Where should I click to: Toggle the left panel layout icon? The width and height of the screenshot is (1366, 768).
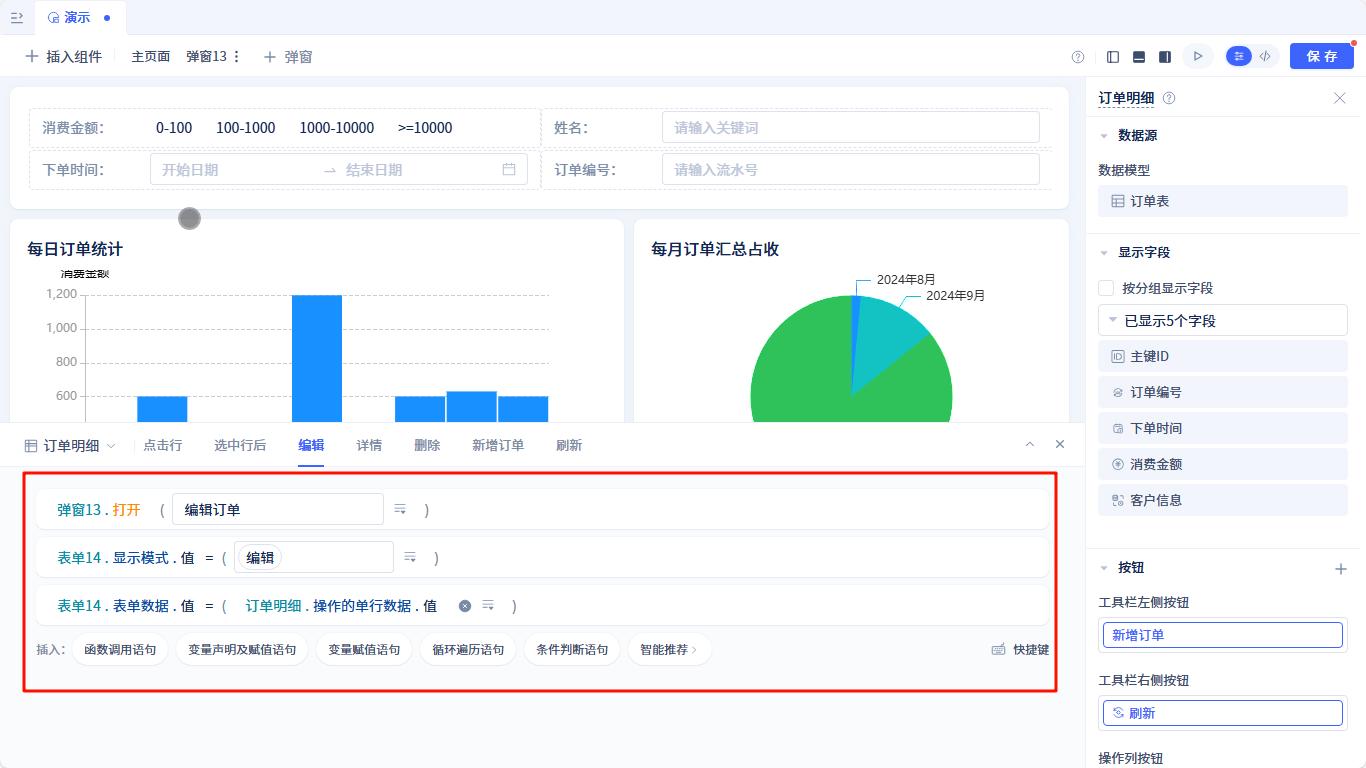[1114, 56]
